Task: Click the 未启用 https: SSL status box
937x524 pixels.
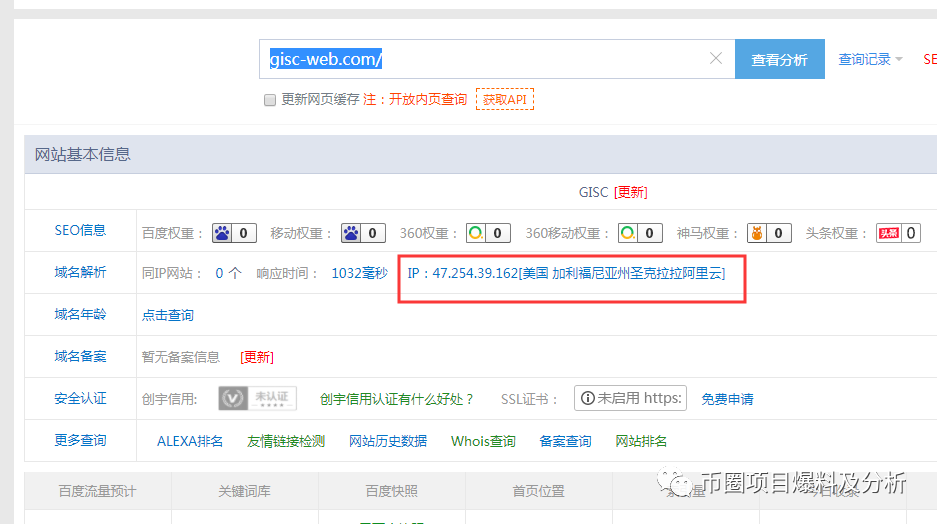Action: tap(630, 398)
